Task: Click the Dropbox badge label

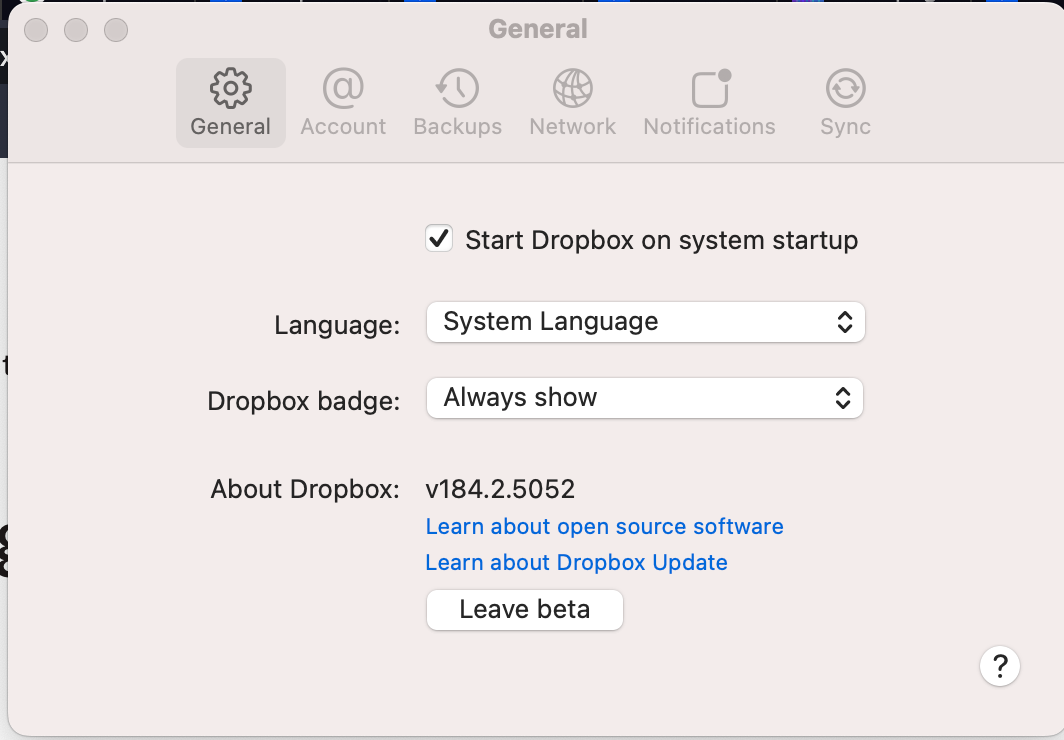Action: pyautogui.click(x=304, y=401)
